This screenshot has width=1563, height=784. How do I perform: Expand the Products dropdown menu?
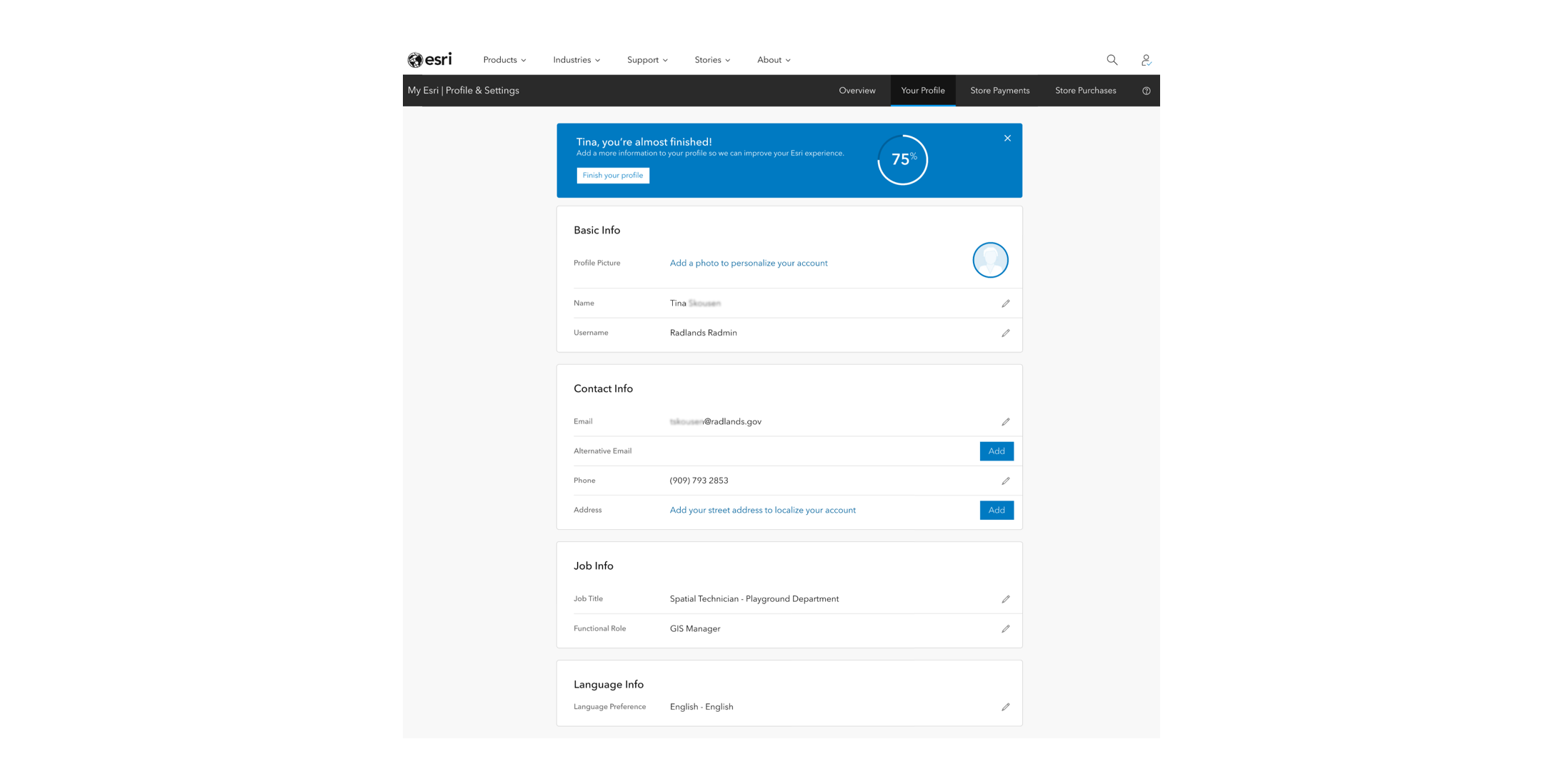pyautogui.click(x=504, y=60)
